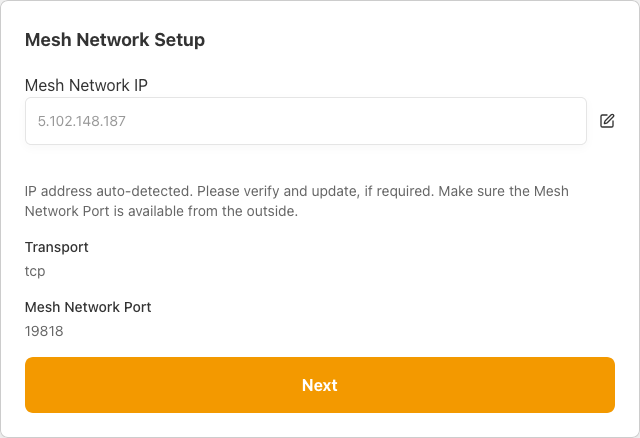Click the 'Next' label on the orange button
This screenshot has width=640, height=438.
(x=320, y=385)
